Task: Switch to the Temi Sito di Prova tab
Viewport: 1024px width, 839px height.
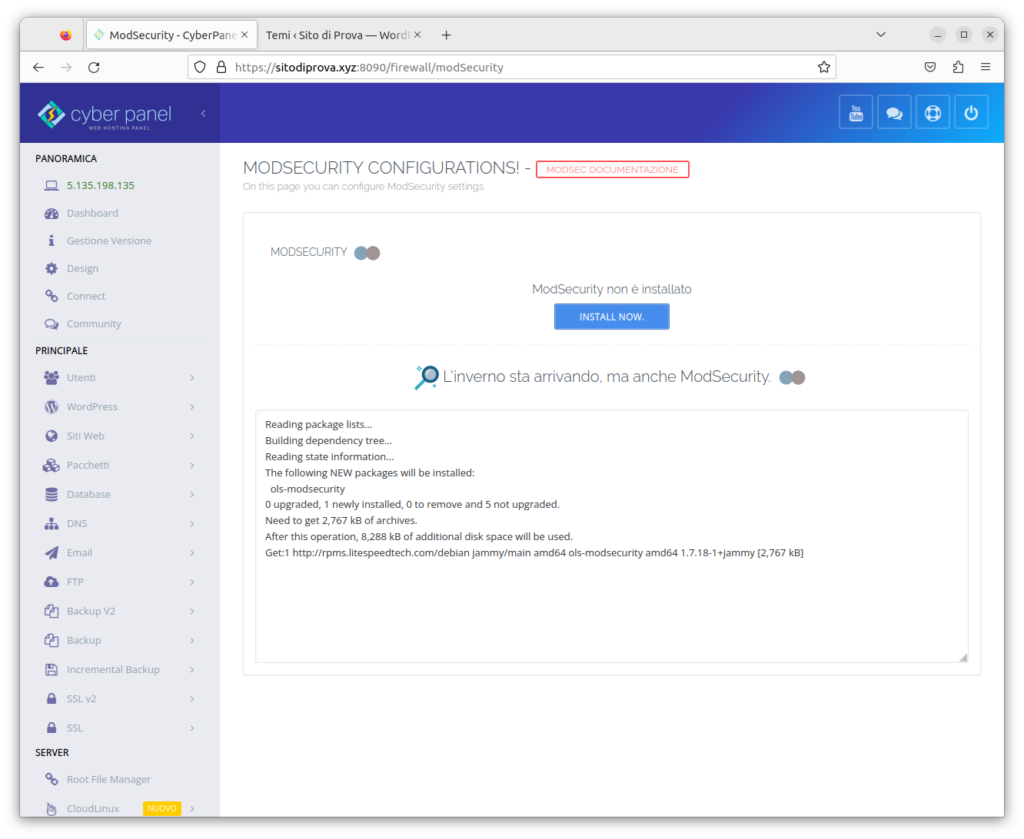Action: click(336, 35)
